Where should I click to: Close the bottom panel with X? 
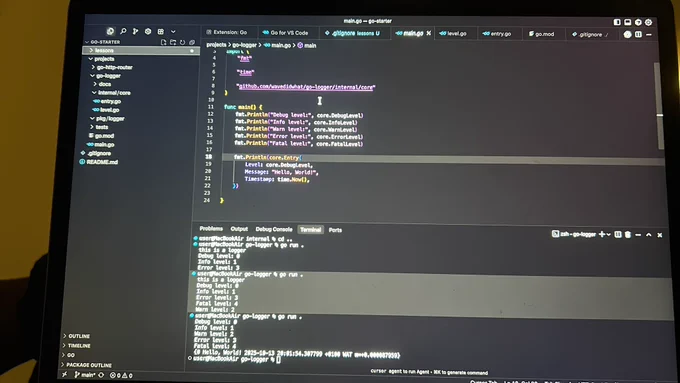coord(660,235)
